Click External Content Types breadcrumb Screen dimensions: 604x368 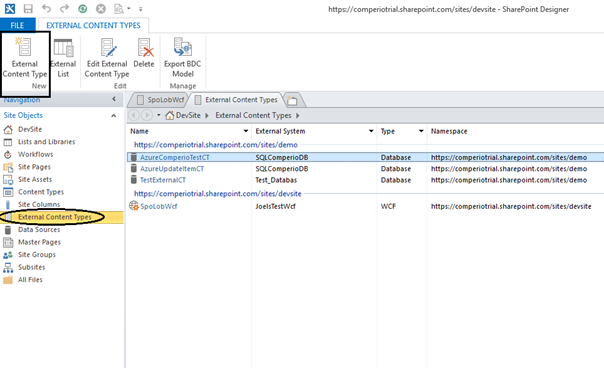[253, 115]
